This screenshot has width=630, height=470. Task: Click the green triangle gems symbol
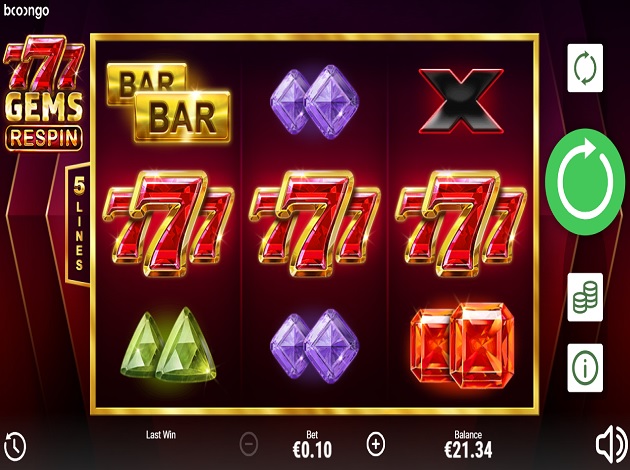pyautogui.click(x=168, y=345)
